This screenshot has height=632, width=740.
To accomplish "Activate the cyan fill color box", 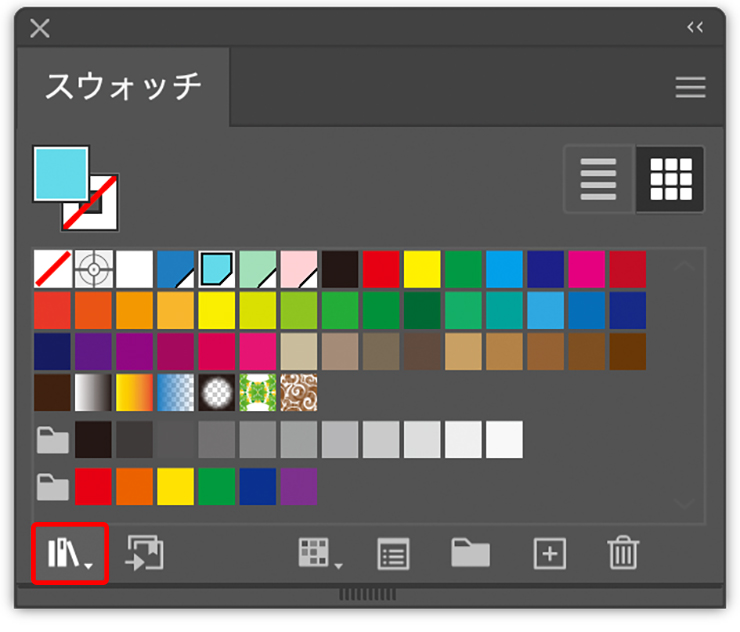I will click(60, 173).
